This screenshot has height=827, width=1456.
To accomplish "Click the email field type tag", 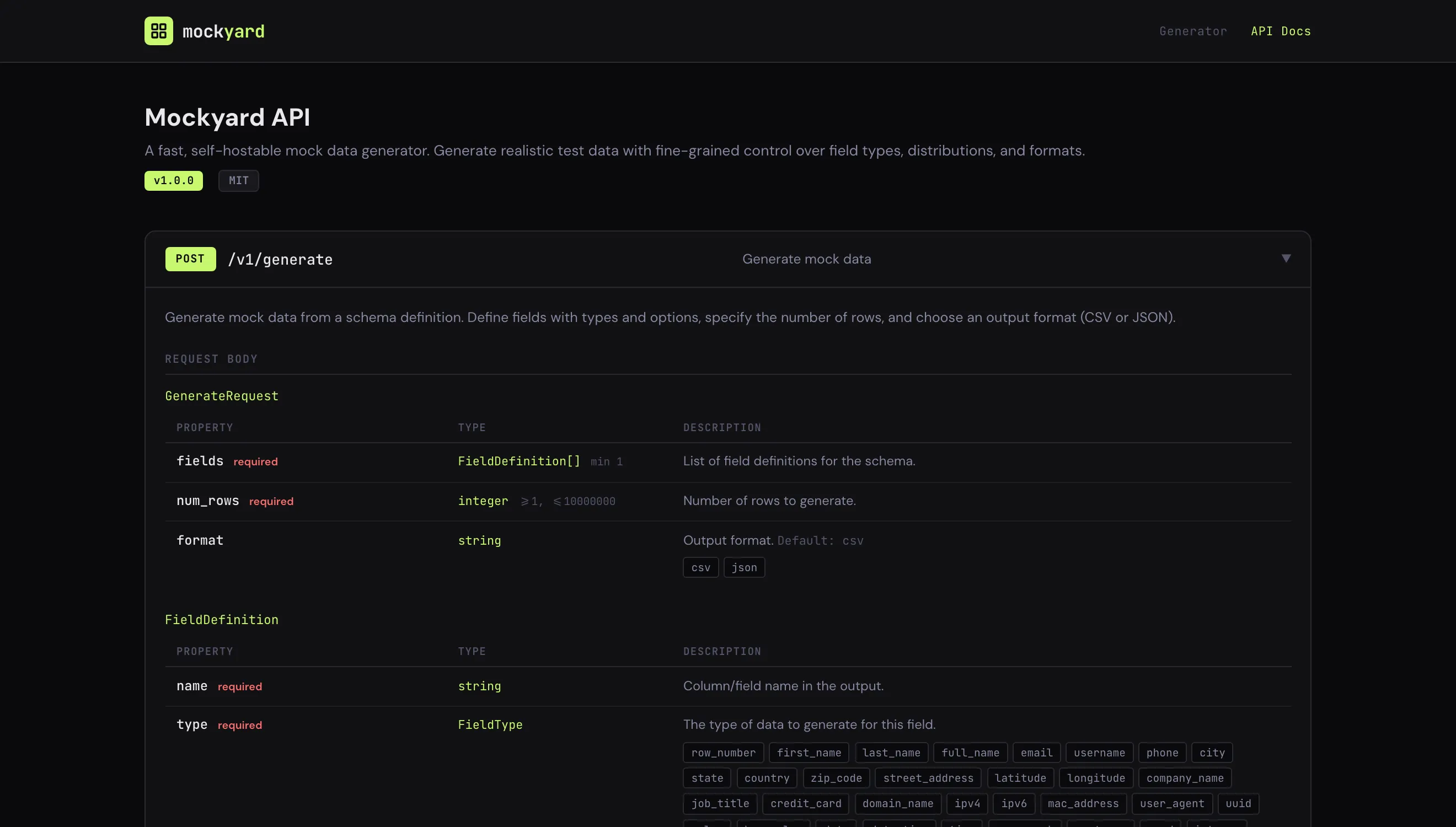I will pos(1037,753).
